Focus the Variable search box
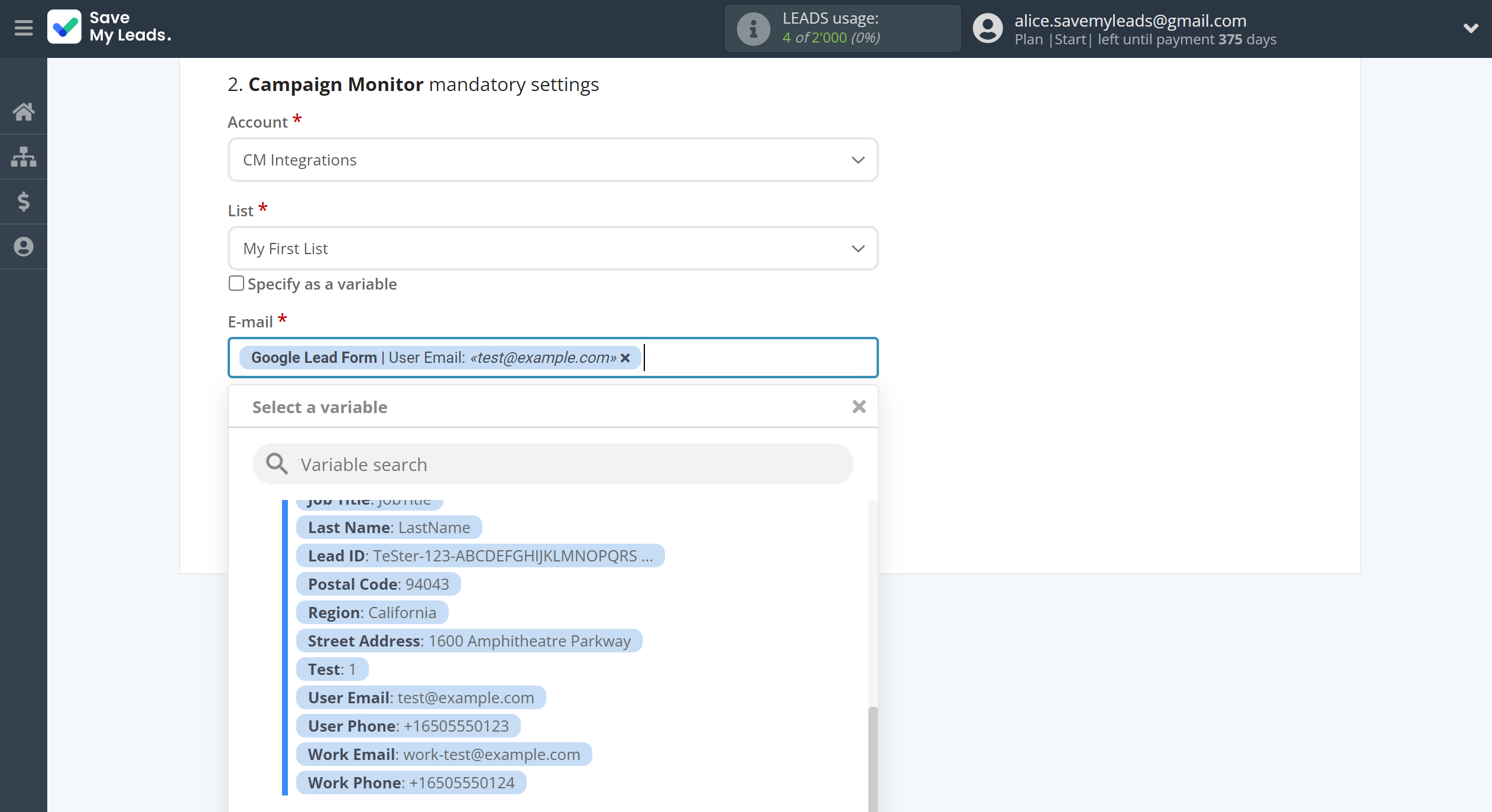Image resolution: width=1492 pixels, height=812 pixels. (553, 465)
